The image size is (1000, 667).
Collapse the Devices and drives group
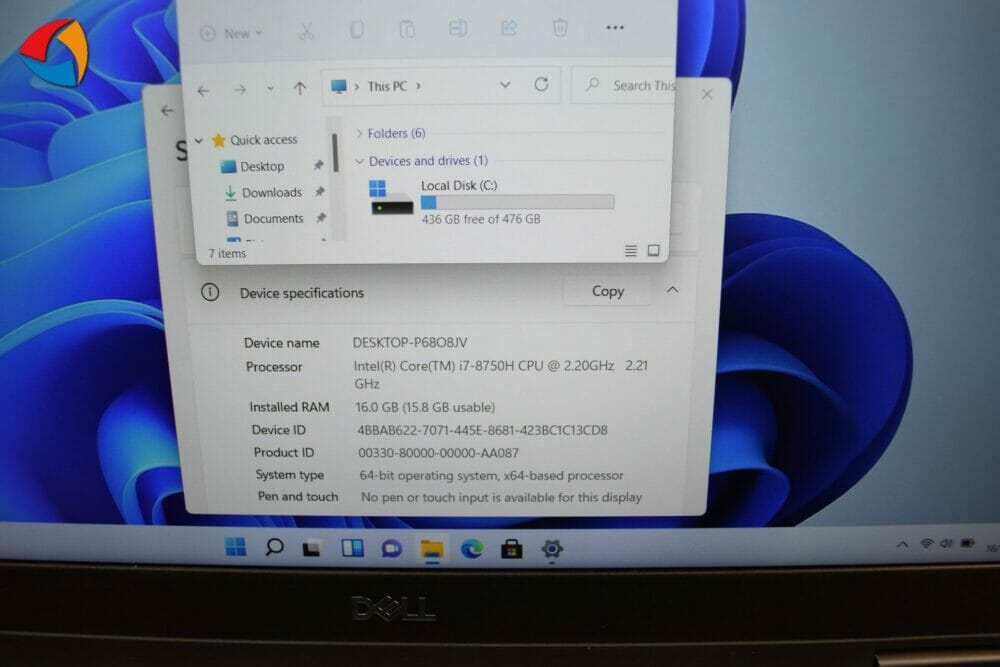[360, 161]
